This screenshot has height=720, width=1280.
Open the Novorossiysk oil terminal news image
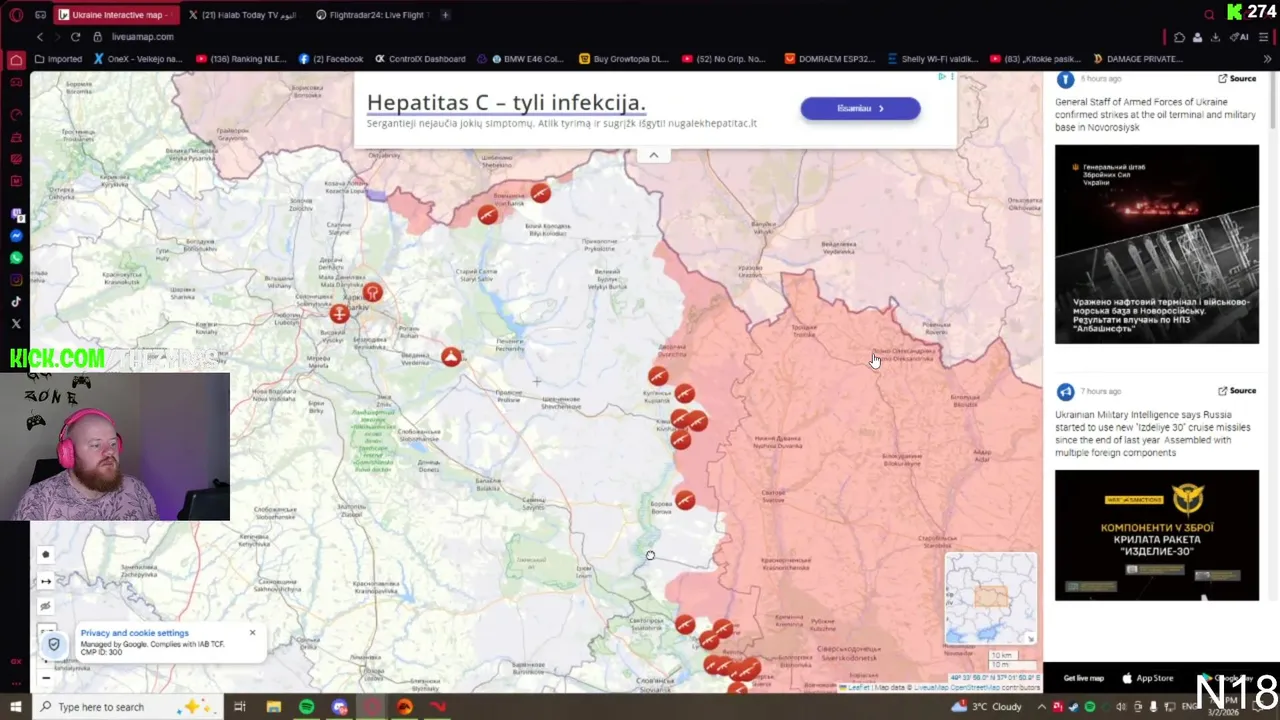[x=1157, y=244]
